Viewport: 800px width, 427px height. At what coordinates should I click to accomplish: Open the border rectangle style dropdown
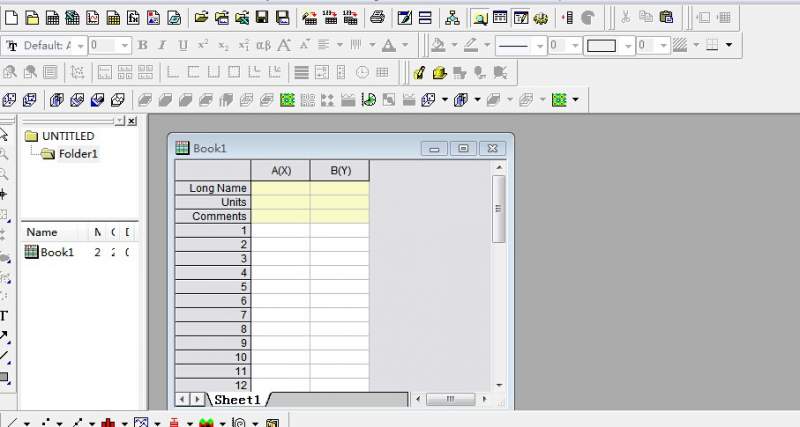point(629,46)
